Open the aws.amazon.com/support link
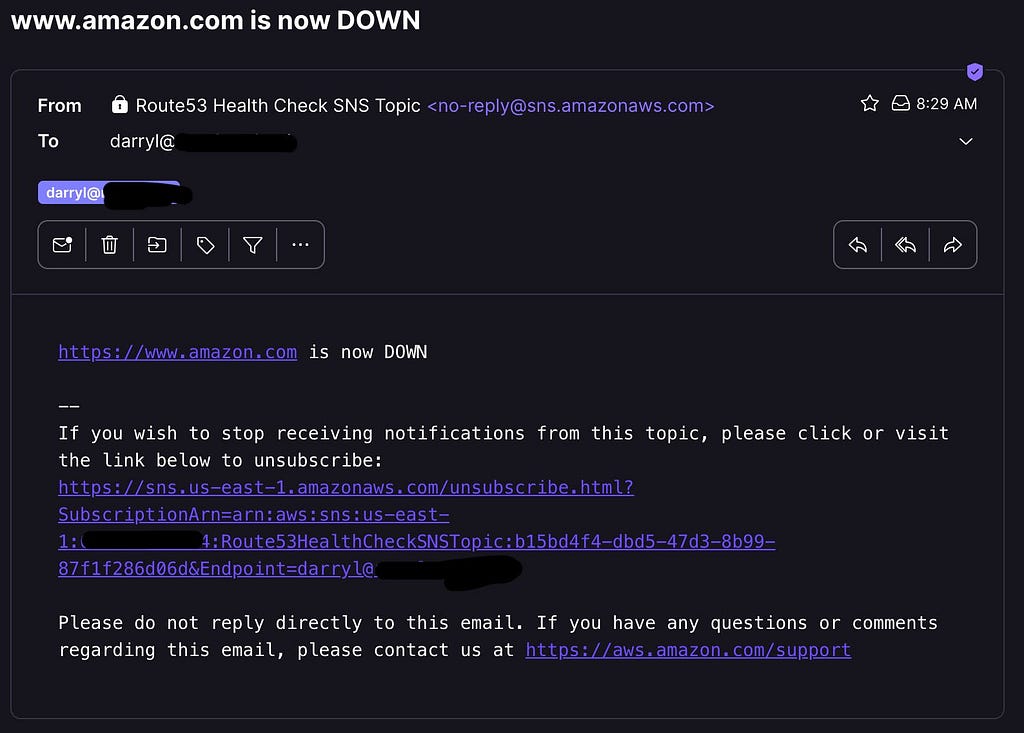This screenshot has height=733, width=1024. click(688, 650)
